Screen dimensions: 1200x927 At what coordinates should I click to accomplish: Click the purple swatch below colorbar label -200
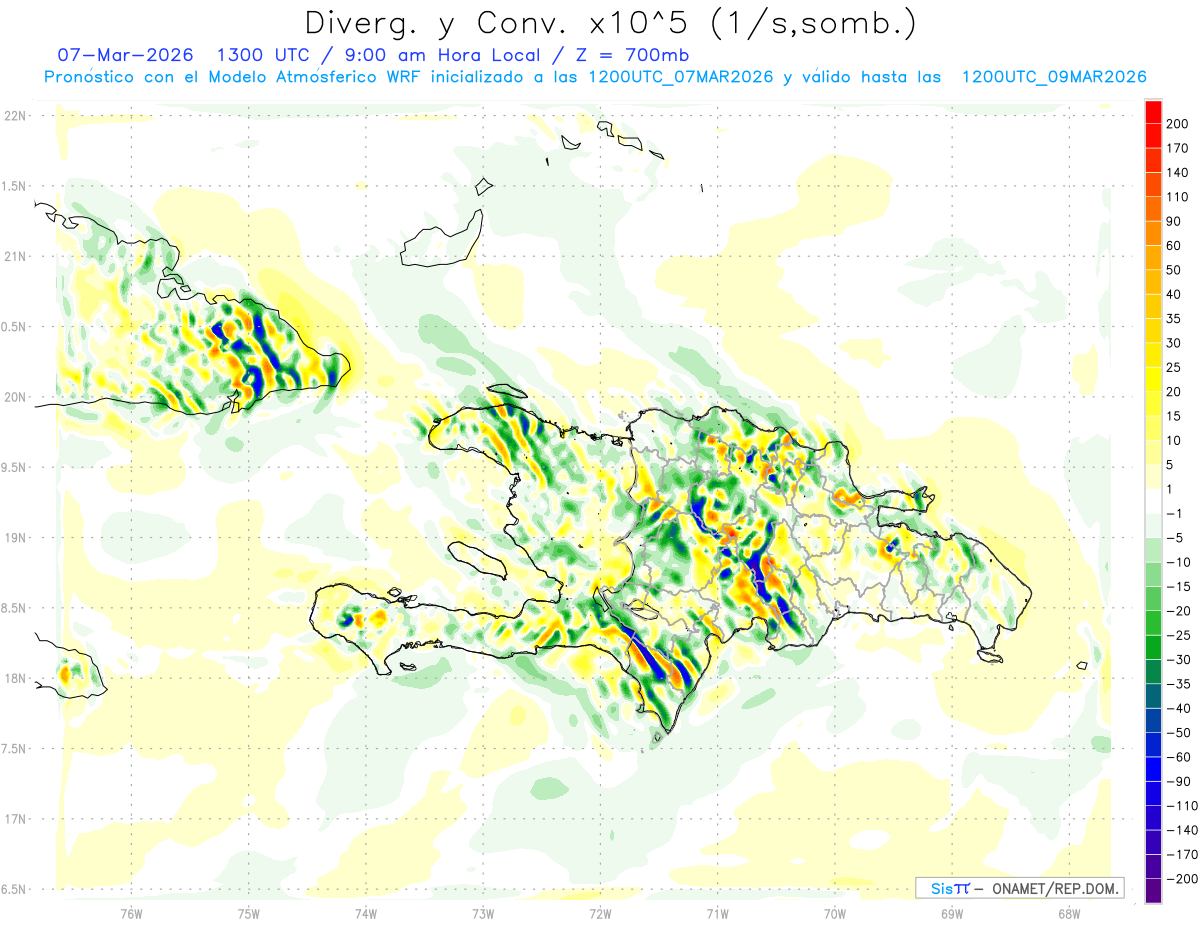[x=1153, y=891]
